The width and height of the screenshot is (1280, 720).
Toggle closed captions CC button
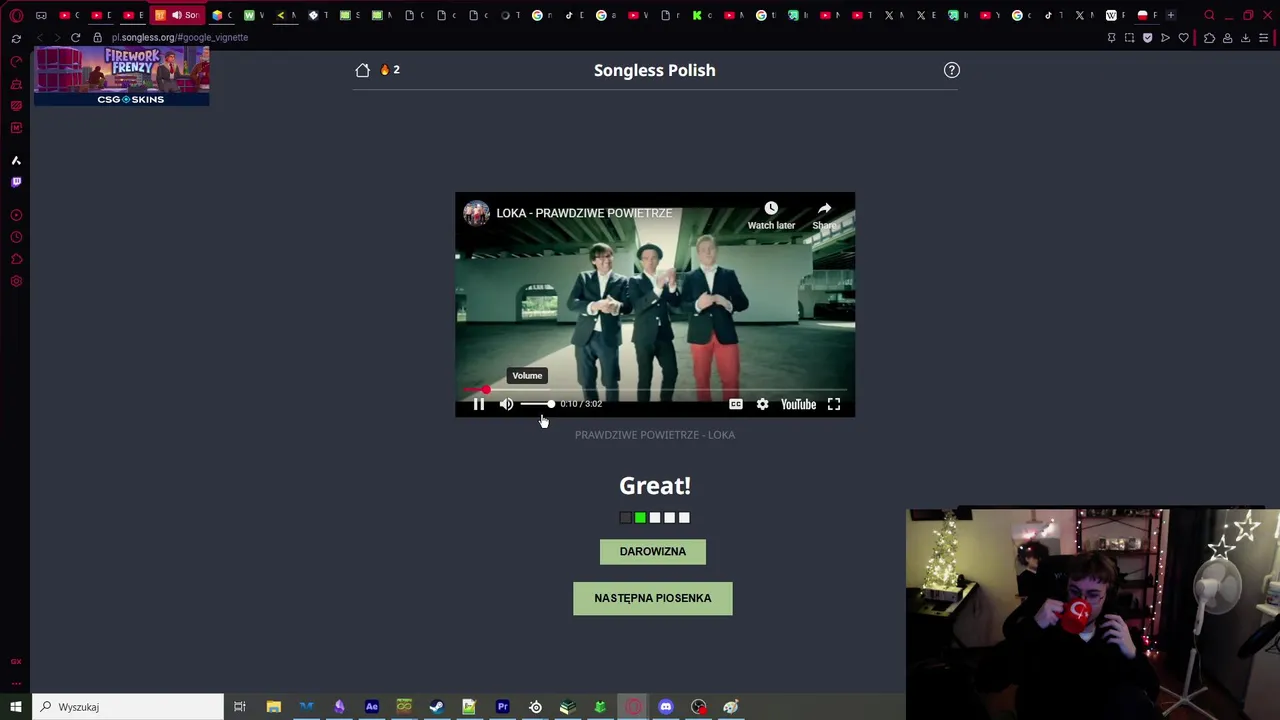tap(736, 404)
